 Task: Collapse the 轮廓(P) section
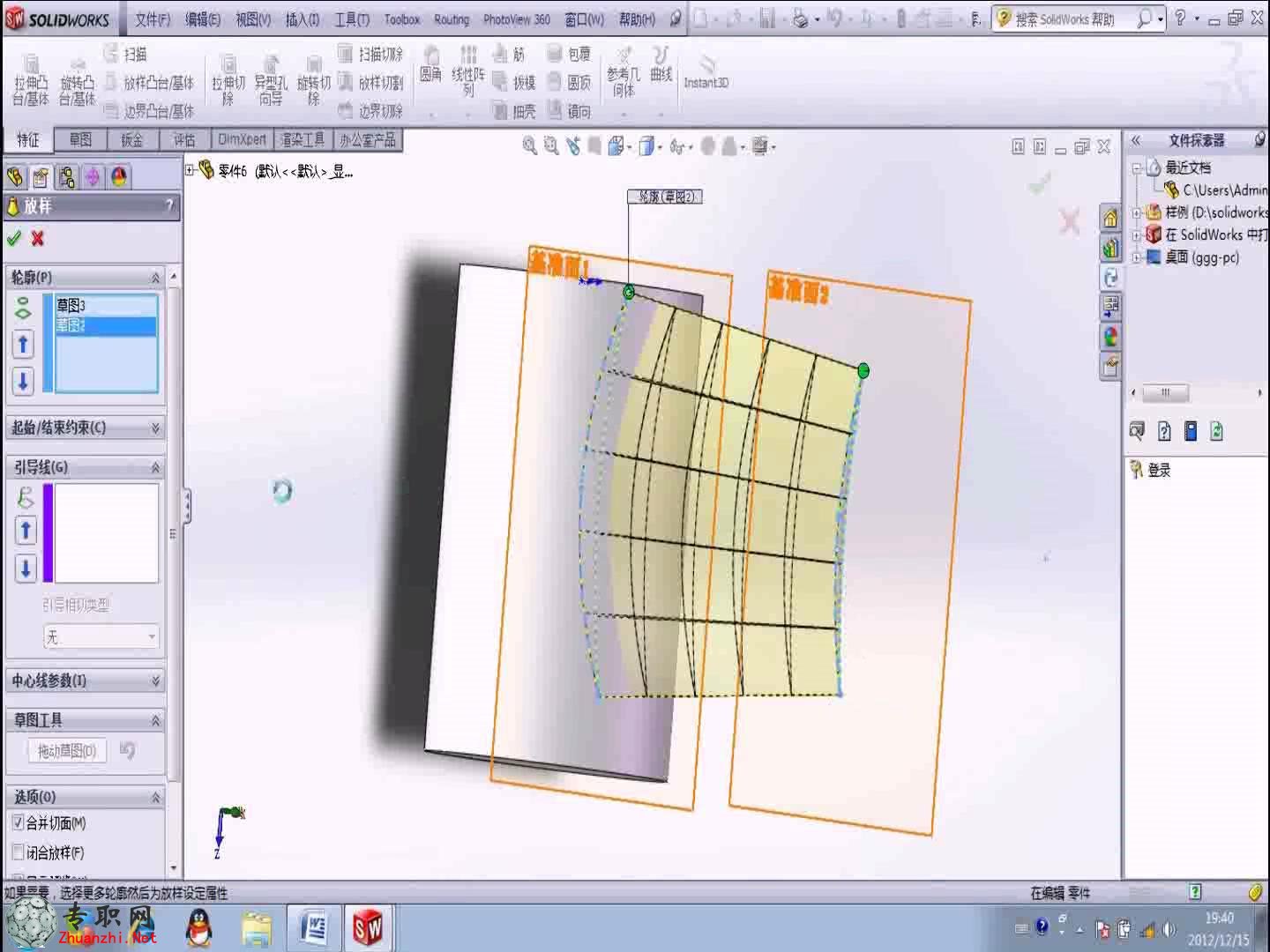[x=155, y=278]
